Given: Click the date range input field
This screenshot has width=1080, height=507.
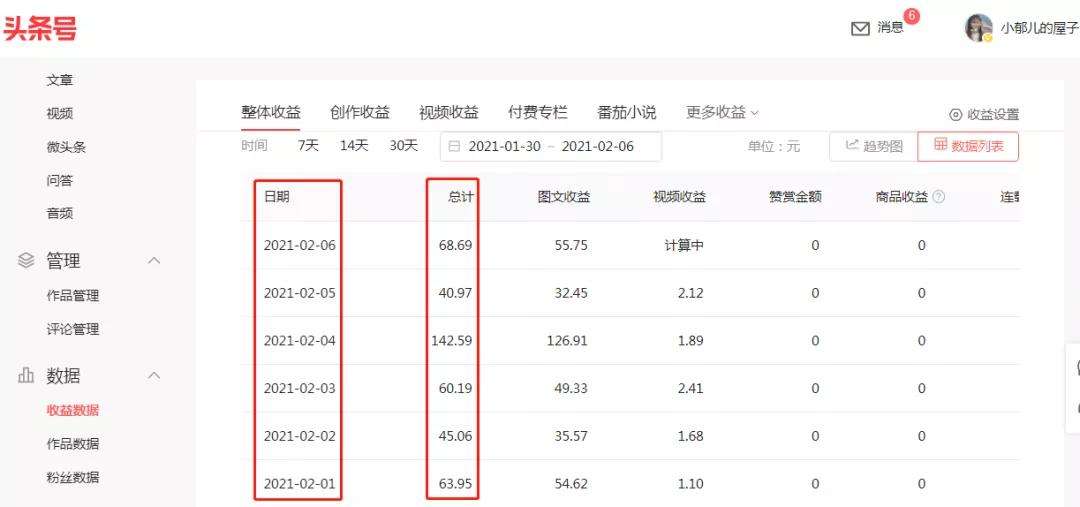Looking at the screenshot, I should pyautogui.click(x=551, y=147).
